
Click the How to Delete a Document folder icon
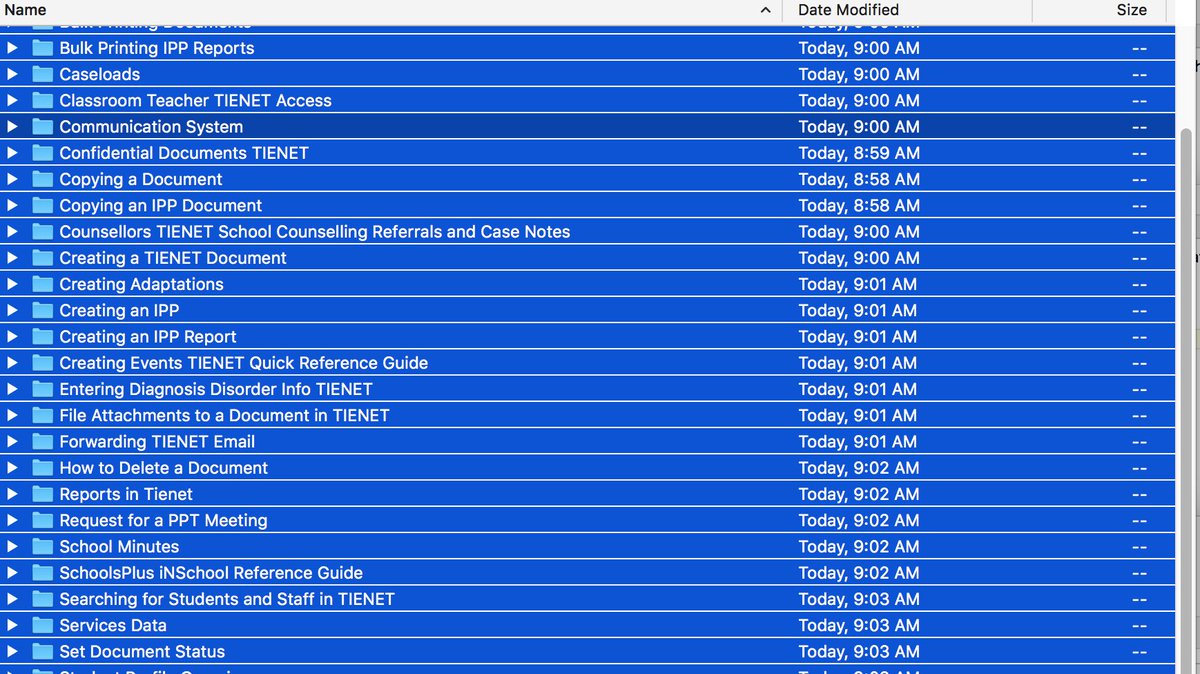pos(42,468)
